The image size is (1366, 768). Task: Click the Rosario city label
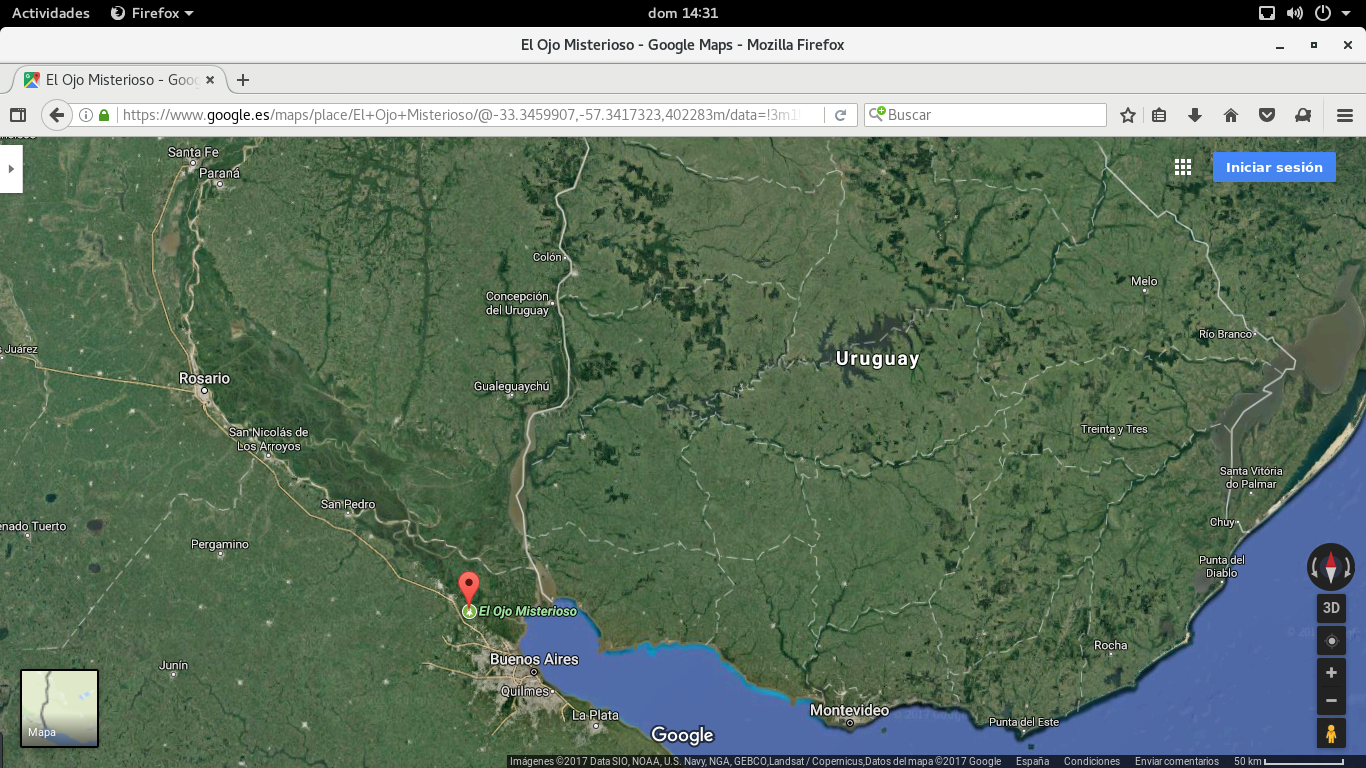tap(204, 378)
